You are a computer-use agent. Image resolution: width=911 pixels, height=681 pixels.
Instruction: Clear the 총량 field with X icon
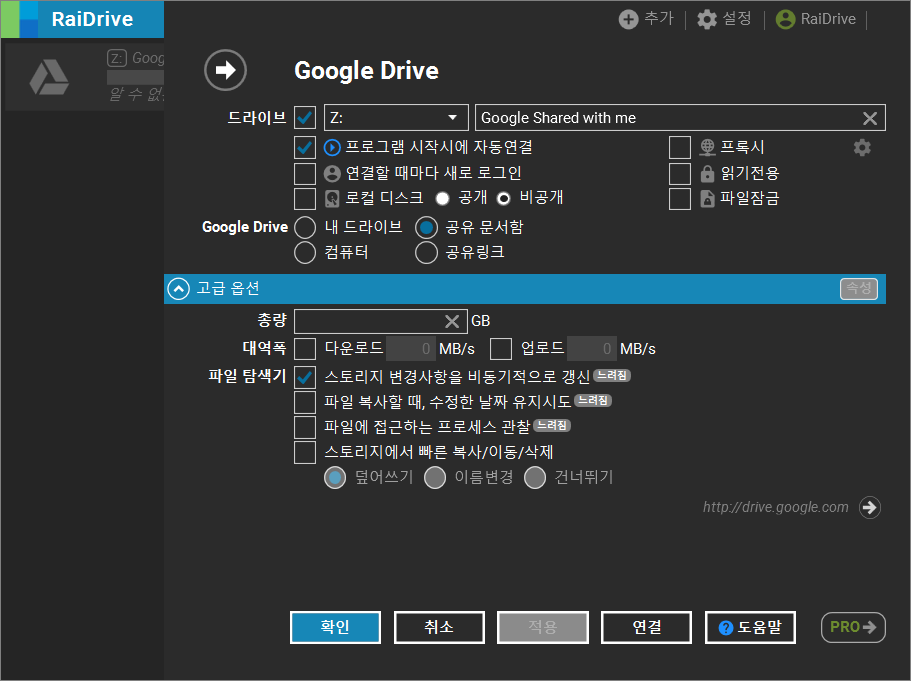[452, 321]
